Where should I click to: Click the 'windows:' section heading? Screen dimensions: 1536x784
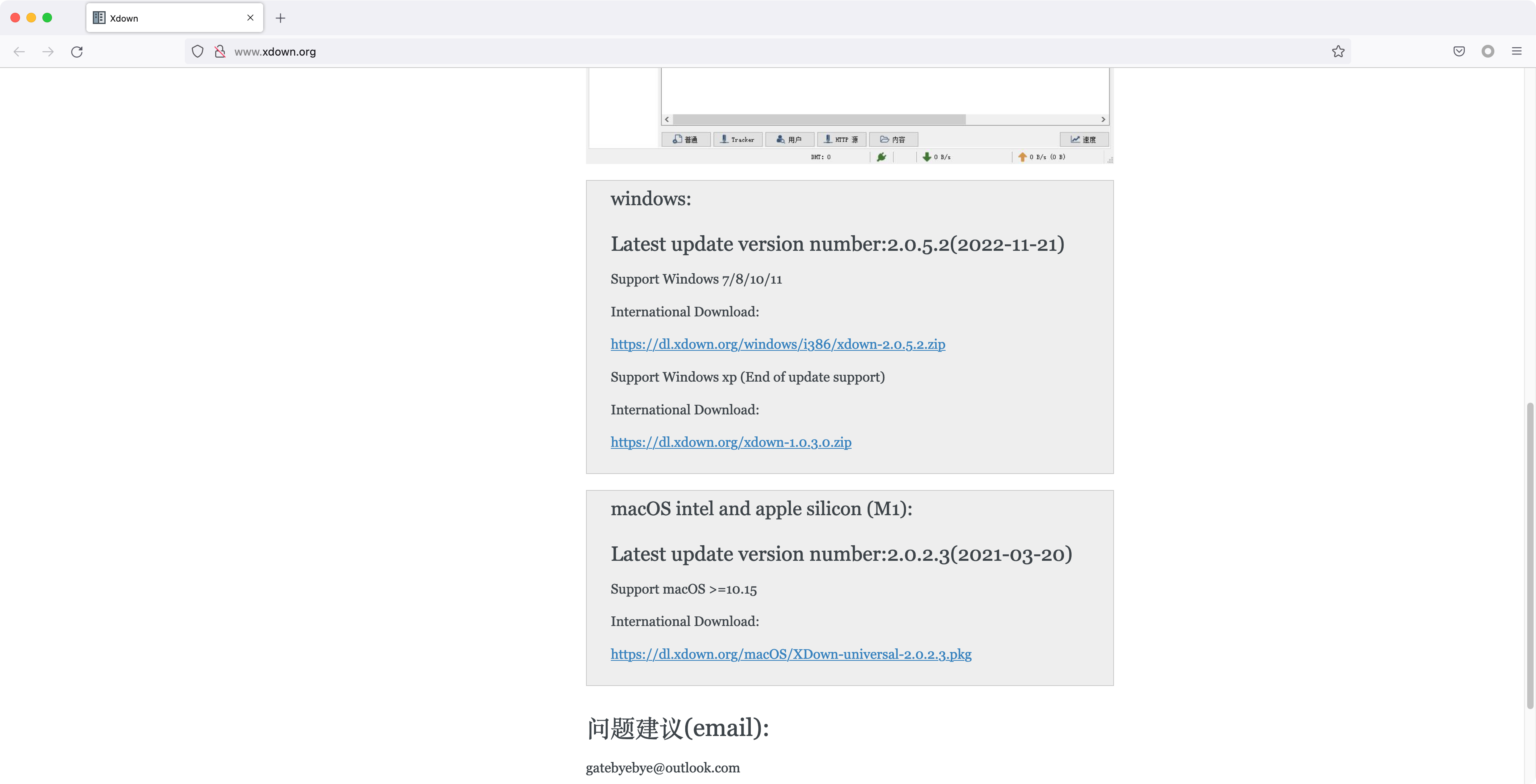[650, 199]
